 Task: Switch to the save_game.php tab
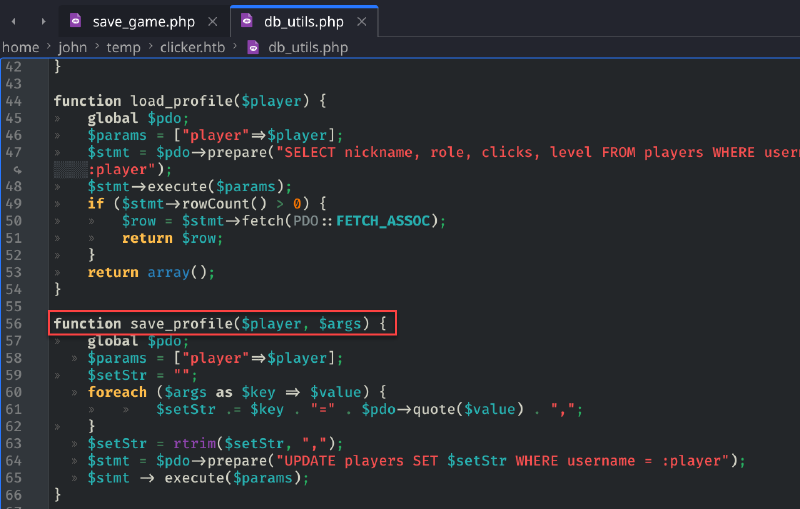[x=143, y=22]
